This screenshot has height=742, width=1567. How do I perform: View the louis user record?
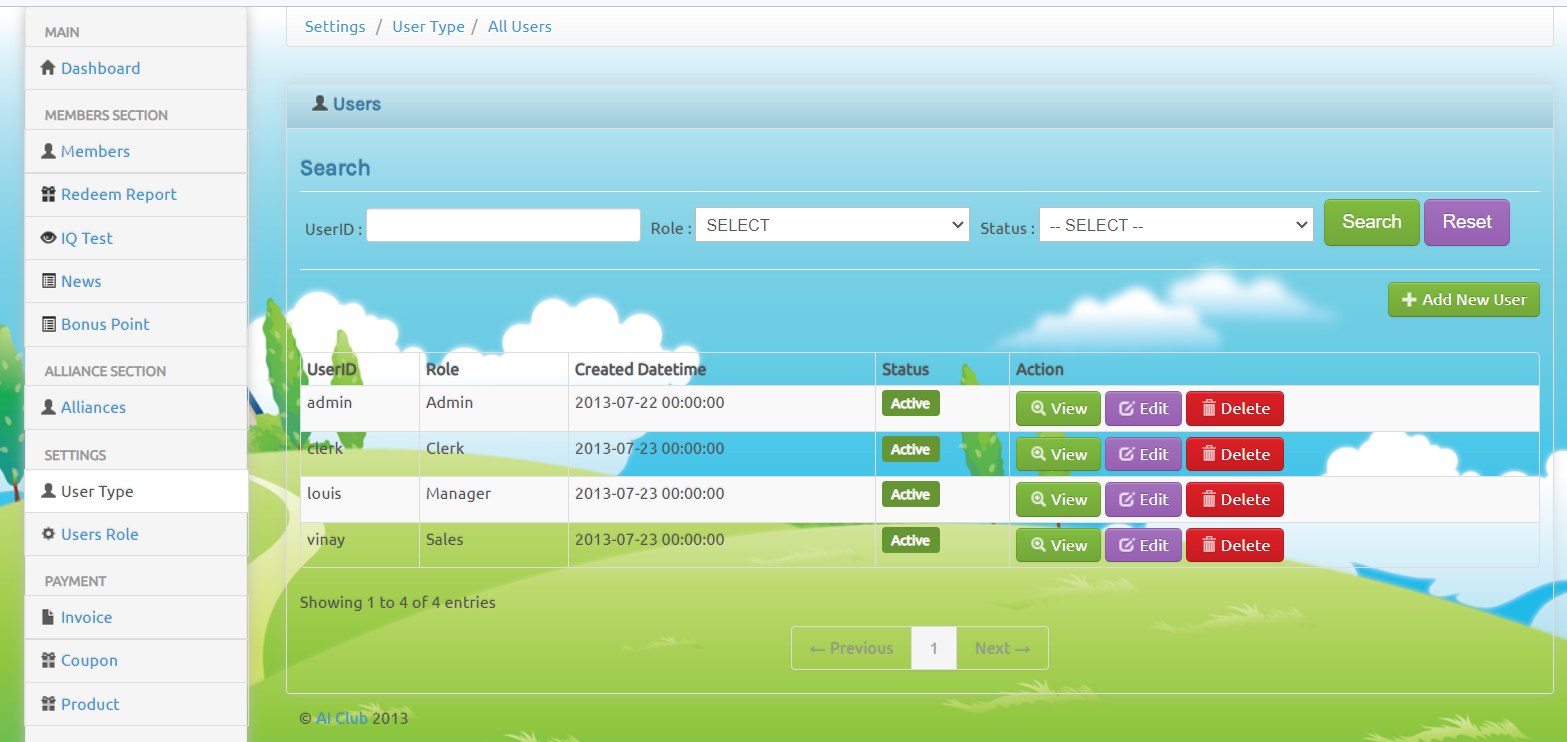1058,499
